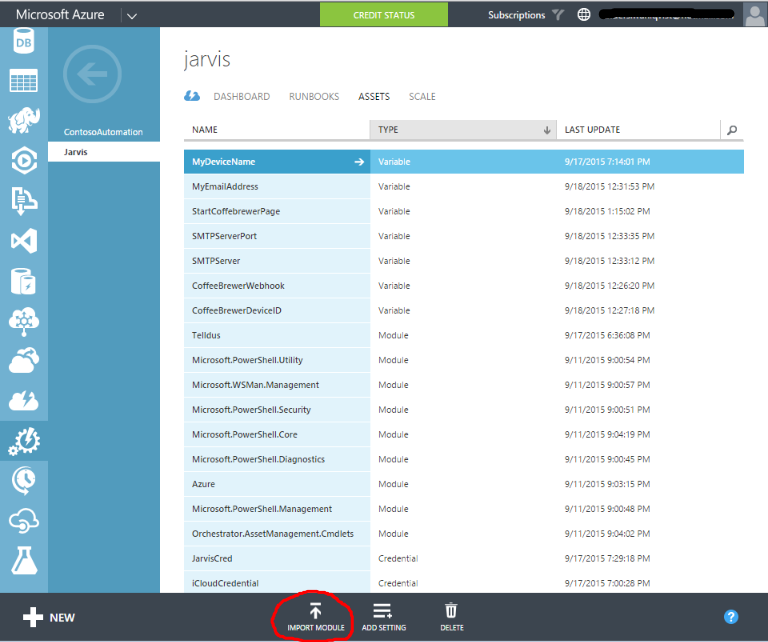Click the globe language icon
Viewport: 768px width, 642px height.
[583, 15]
